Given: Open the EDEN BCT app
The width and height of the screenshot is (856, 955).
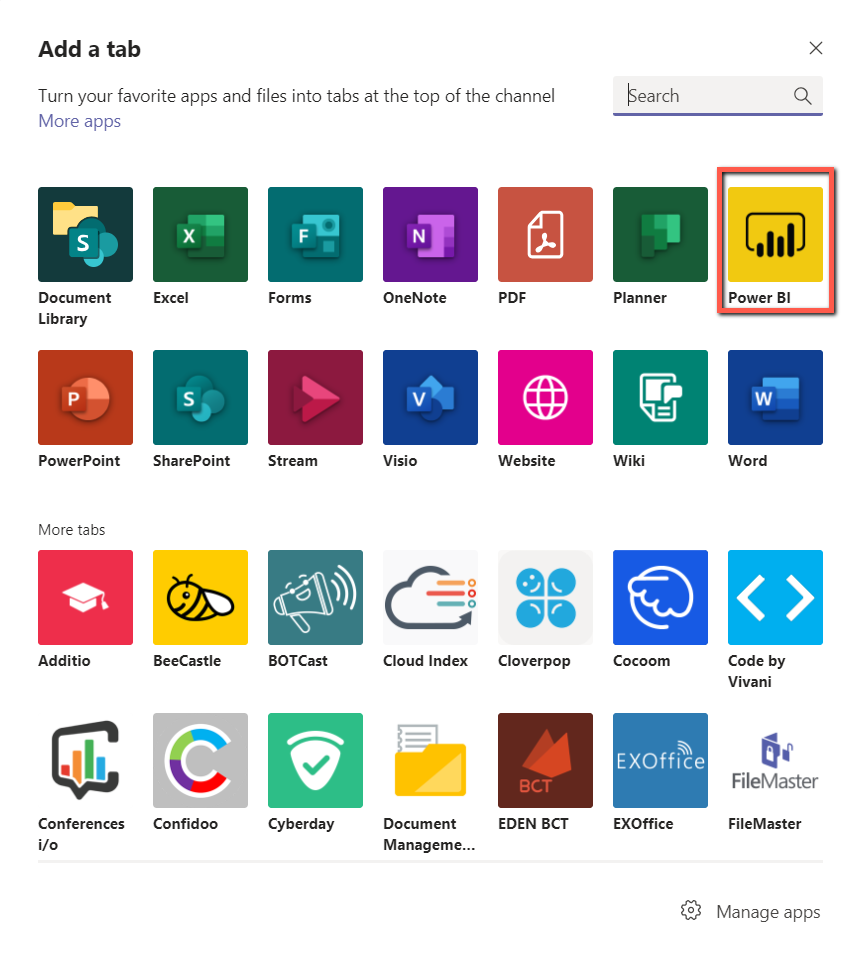Looking at the screenshot, I should click(x=545, y=760).
